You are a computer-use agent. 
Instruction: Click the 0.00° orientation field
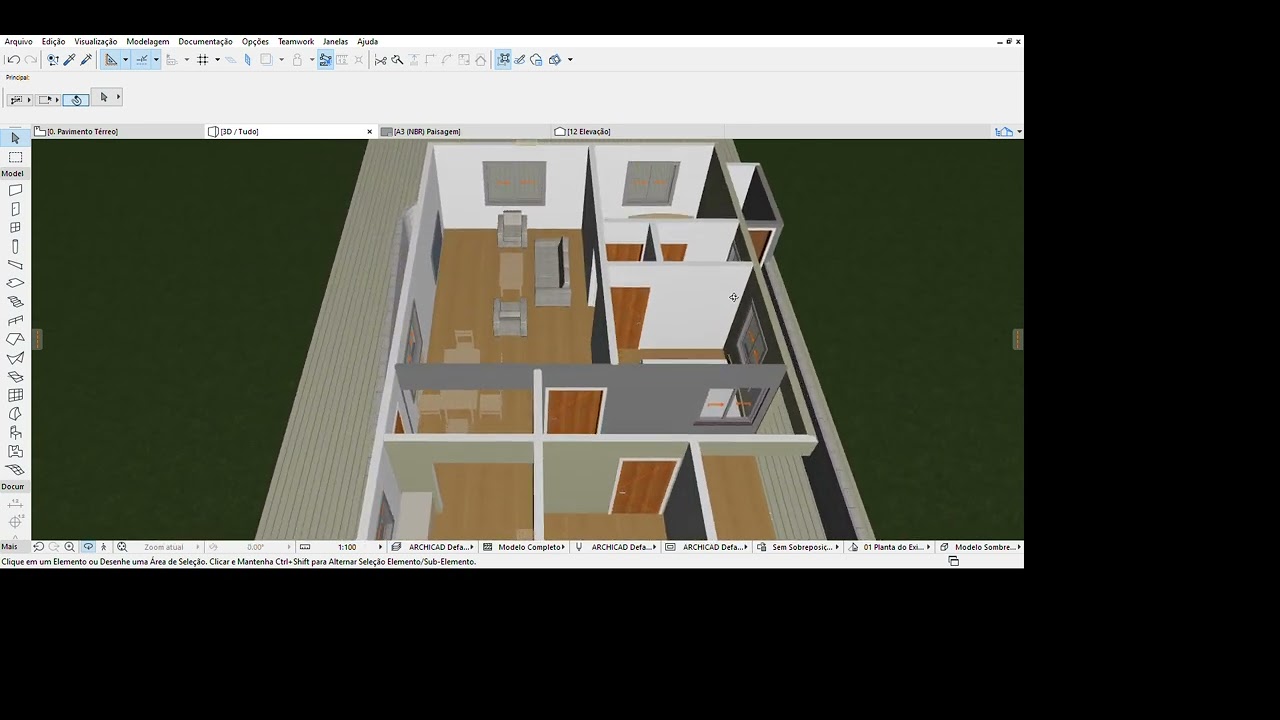pos(256,547)
